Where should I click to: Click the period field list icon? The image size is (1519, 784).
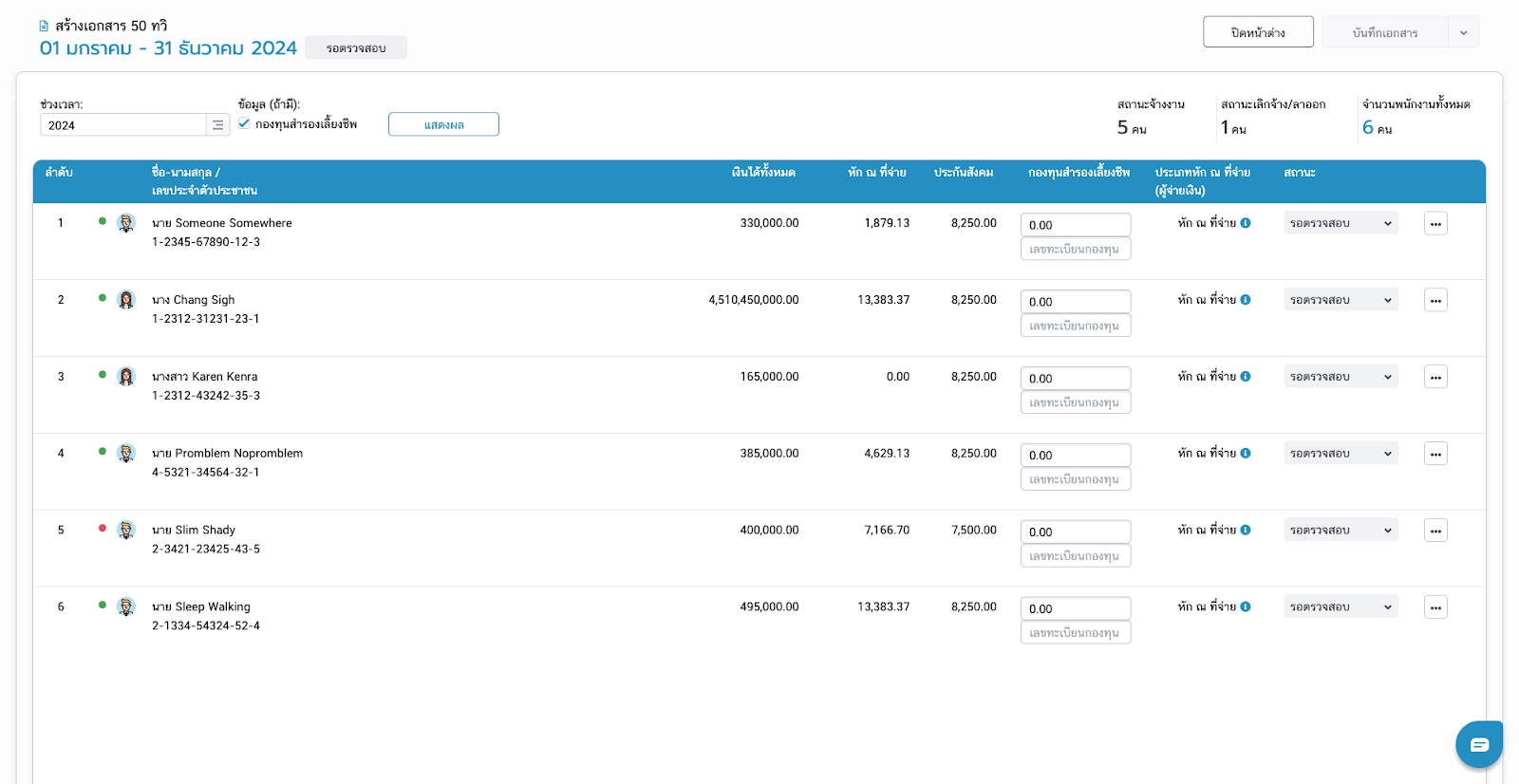218,125
